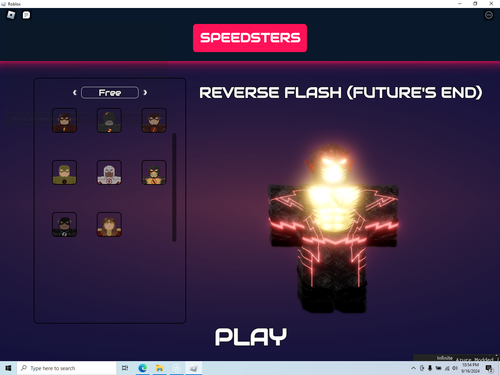The image size is (500, 375).
Task: Click the character list scrollbar
Action: [x=174, y=187]
